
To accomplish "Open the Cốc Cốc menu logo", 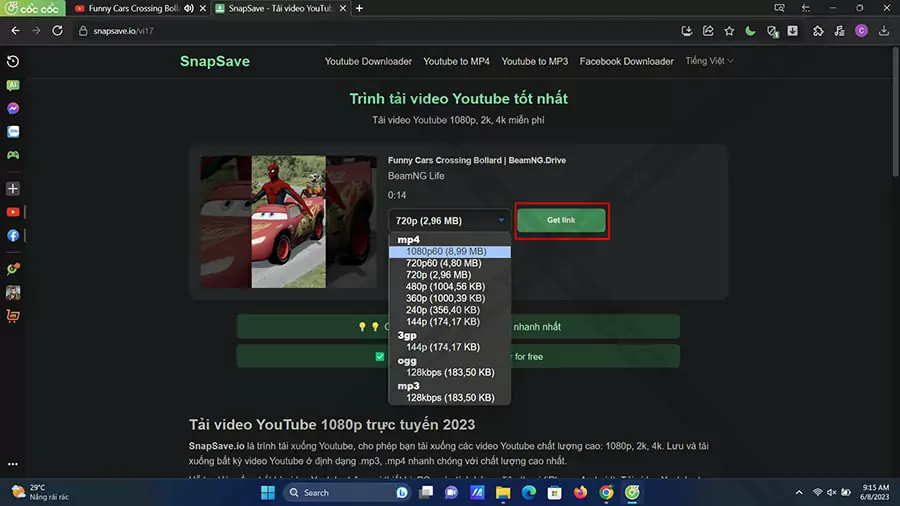I will pyautogui.click(x=32, y=9).
